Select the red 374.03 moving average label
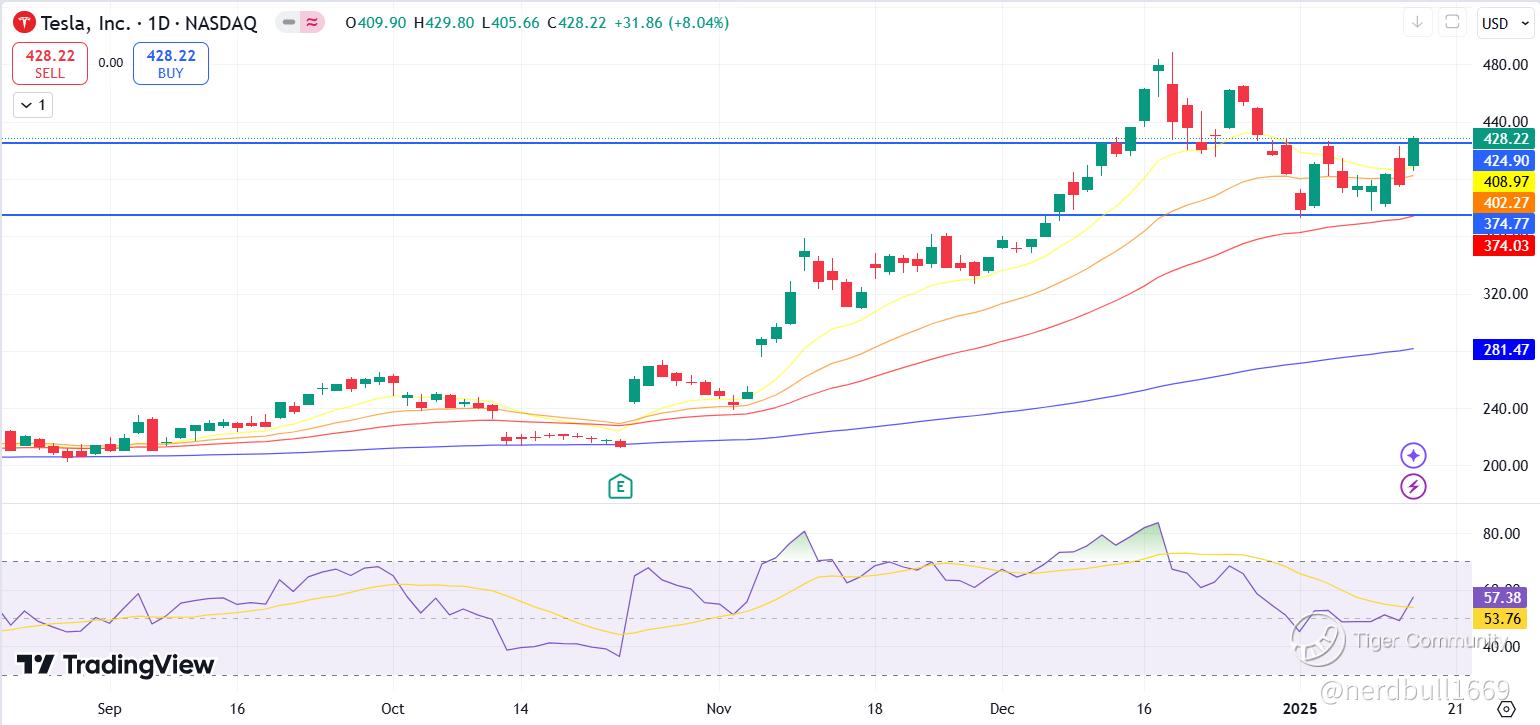 pyautogui.click(x=1503, y=245)
